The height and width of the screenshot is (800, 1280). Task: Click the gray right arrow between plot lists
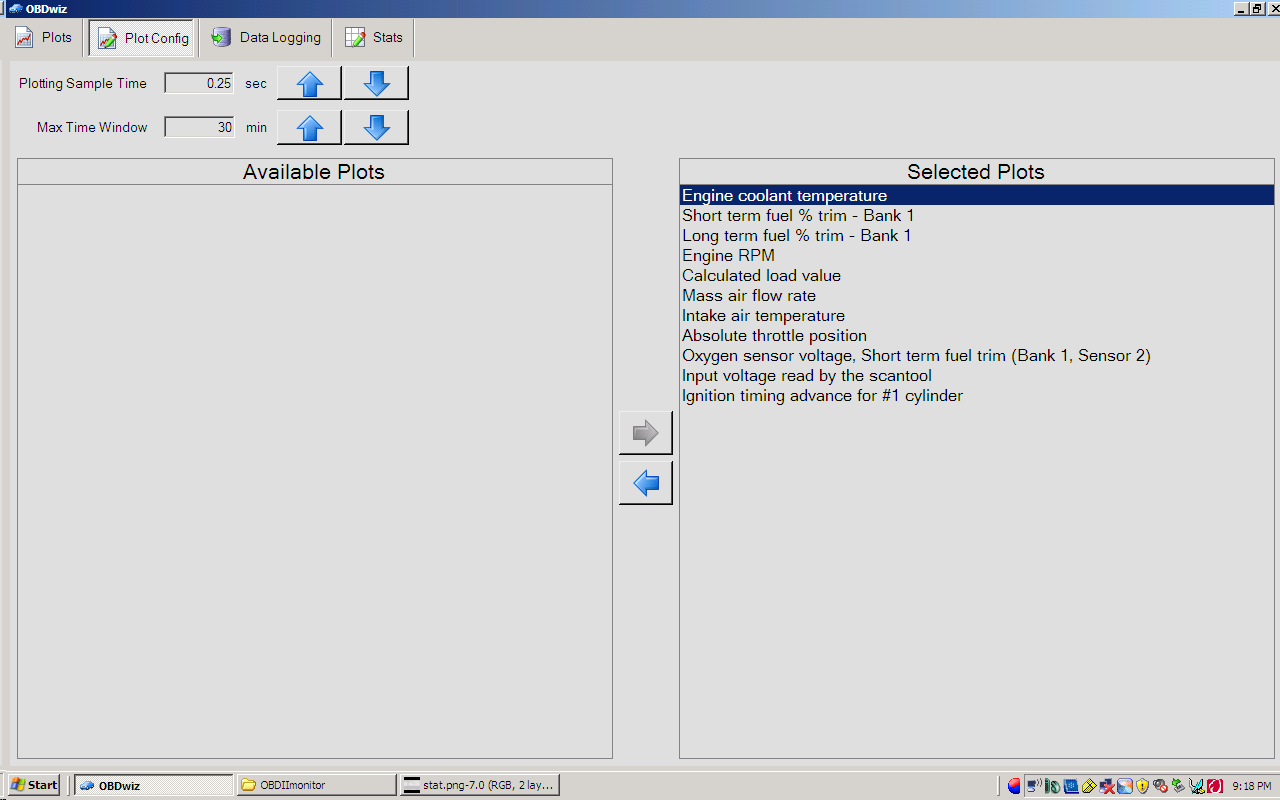click(646, 433)
